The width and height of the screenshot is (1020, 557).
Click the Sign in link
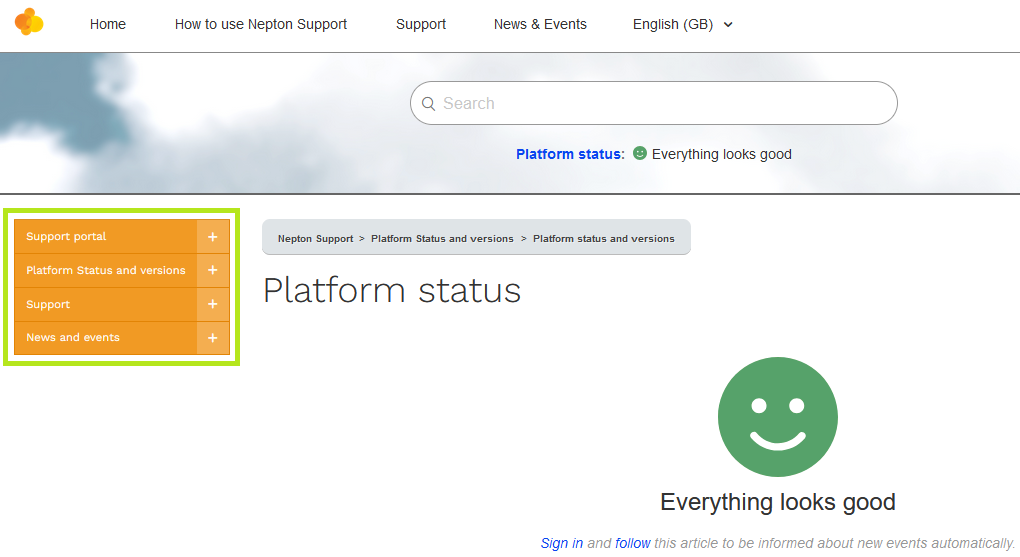561,543
